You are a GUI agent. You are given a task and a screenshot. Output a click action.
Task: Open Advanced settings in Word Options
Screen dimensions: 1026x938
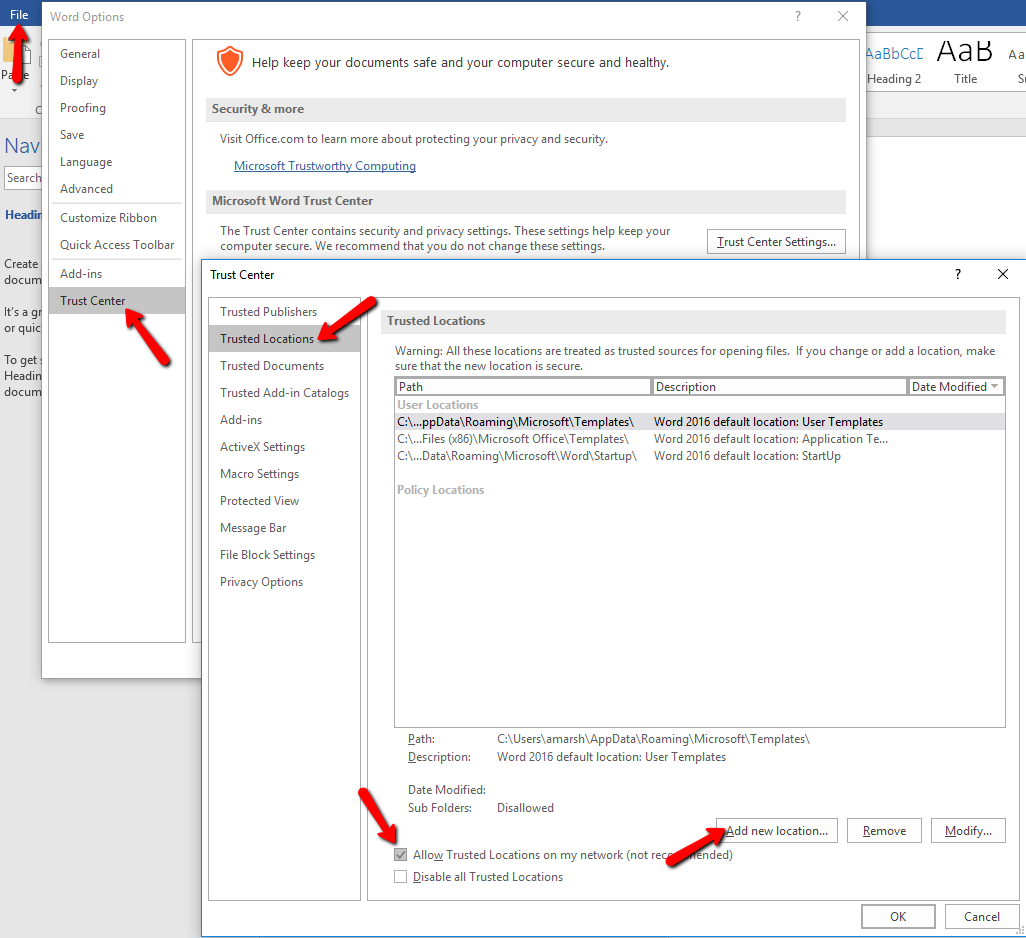point(86,188)
